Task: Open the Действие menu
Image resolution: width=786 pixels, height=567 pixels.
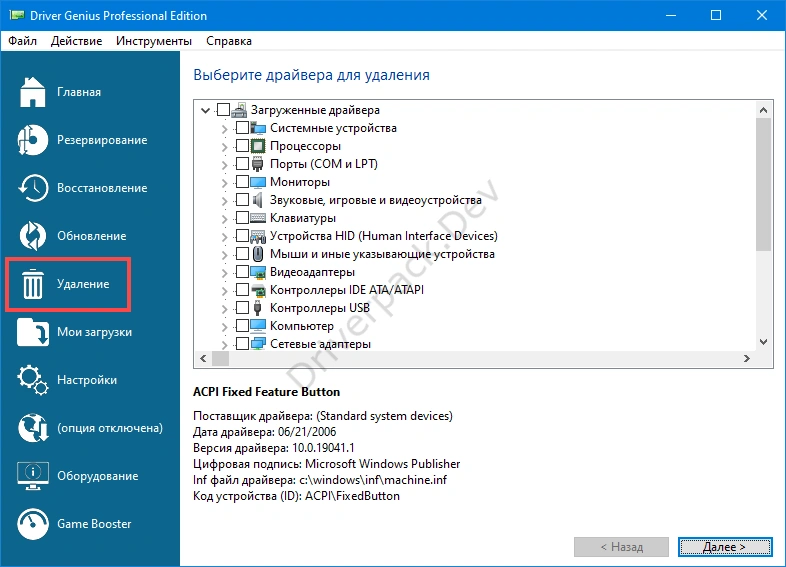Action: [x=76, y=41]
